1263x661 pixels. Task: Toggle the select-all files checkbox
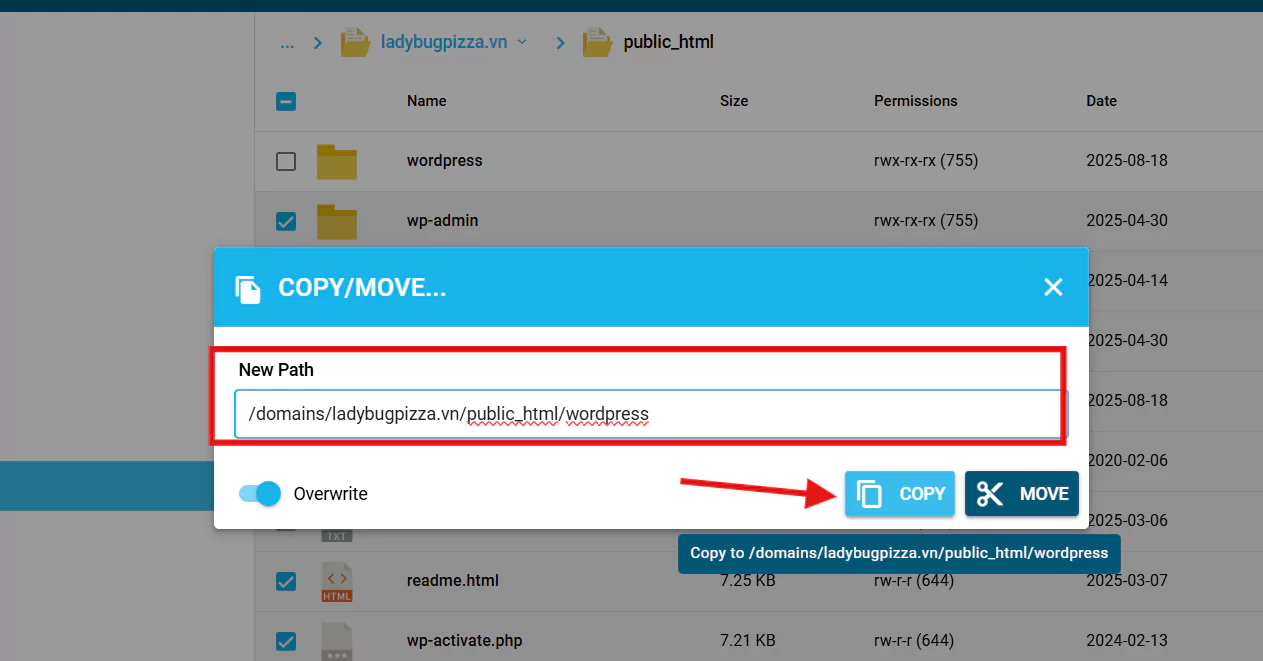pyautogui.click(x=286, y=101)
